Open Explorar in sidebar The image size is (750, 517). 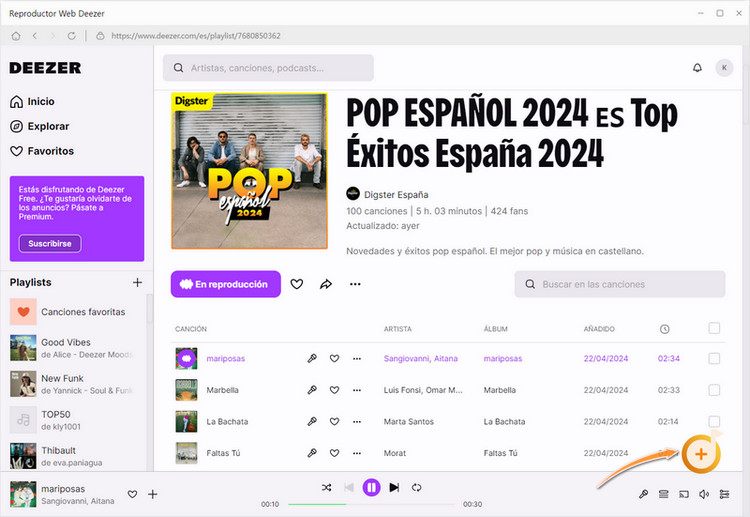(39, 126)
